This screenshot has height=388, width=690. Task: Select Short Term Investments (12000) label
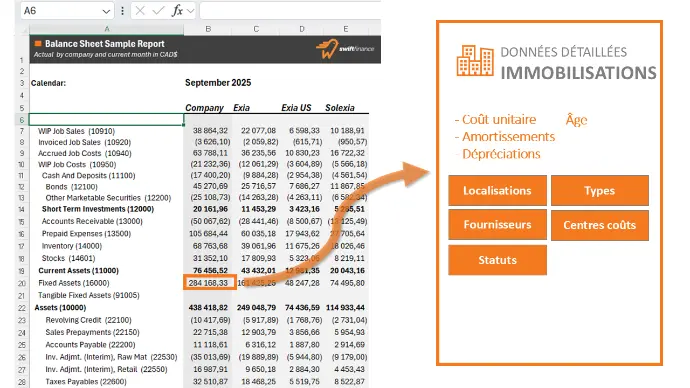coord(98,209)
